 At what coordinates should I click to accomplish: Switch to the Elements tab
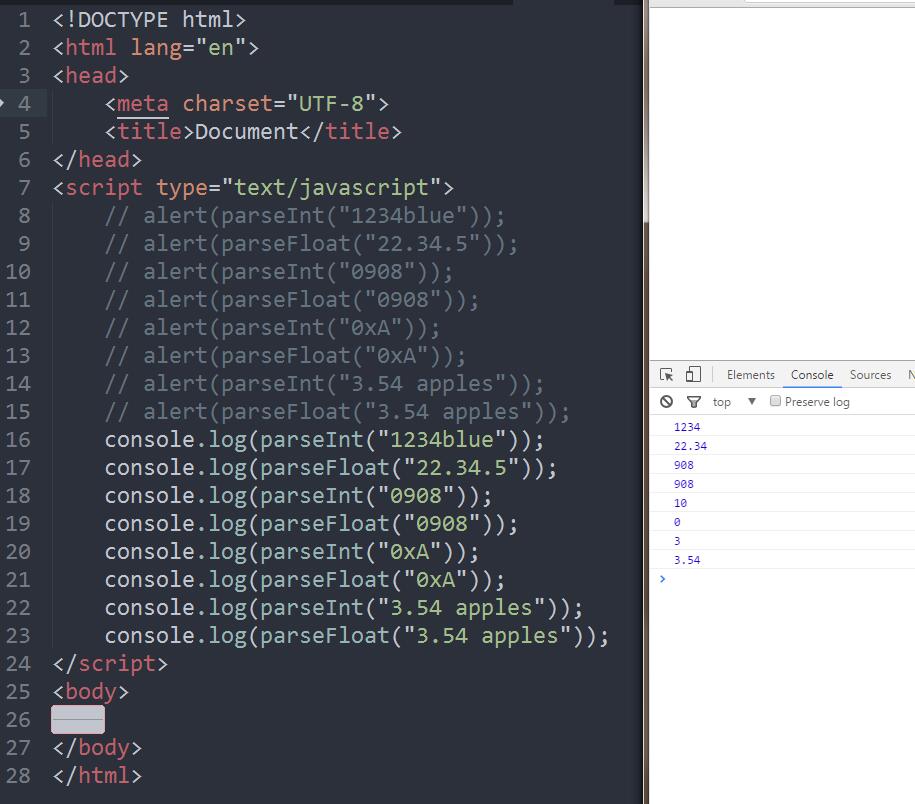(750, 375)
